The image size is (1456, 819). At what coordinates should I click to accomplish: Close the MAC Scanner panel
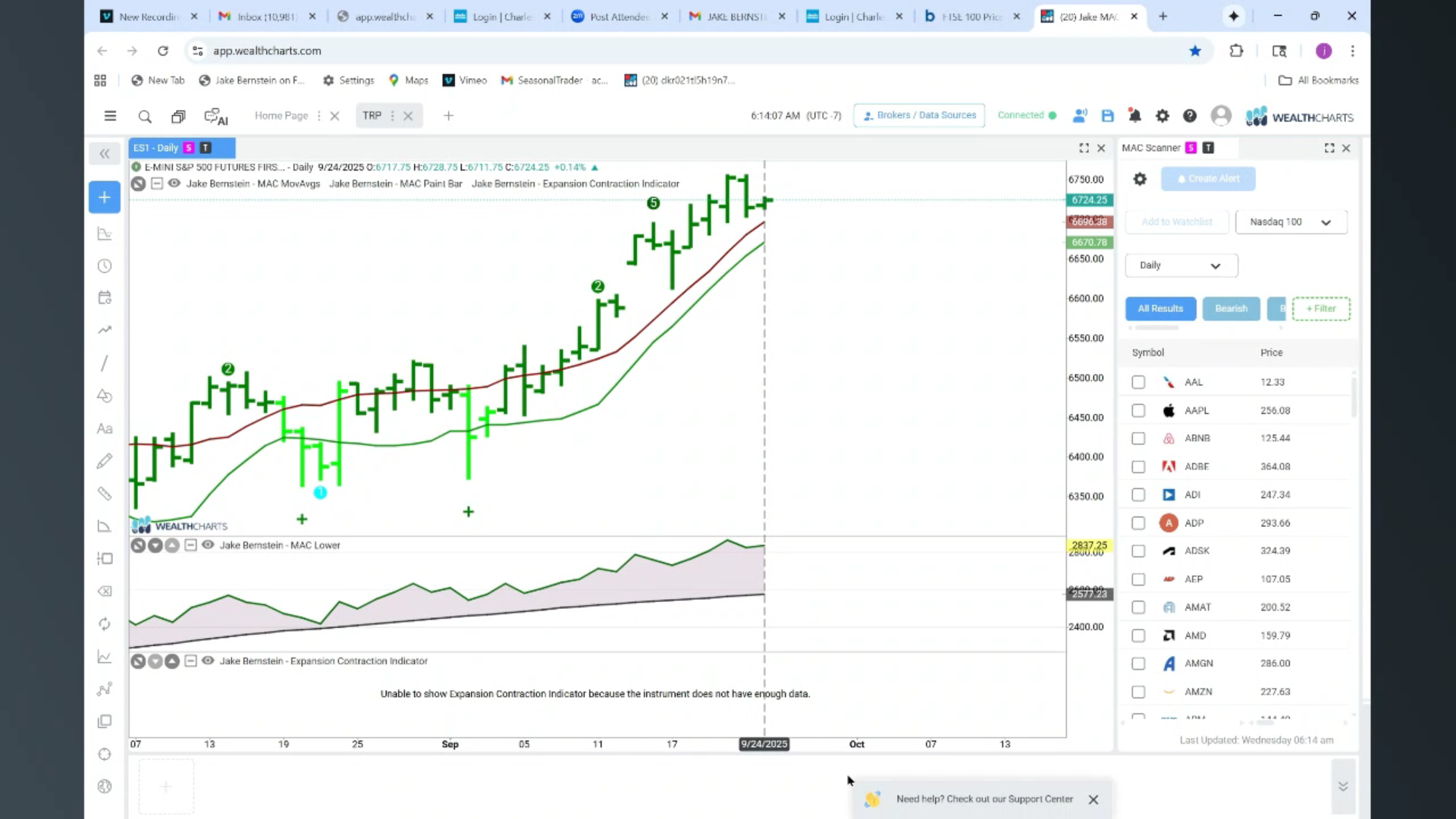pos(1346,148)
